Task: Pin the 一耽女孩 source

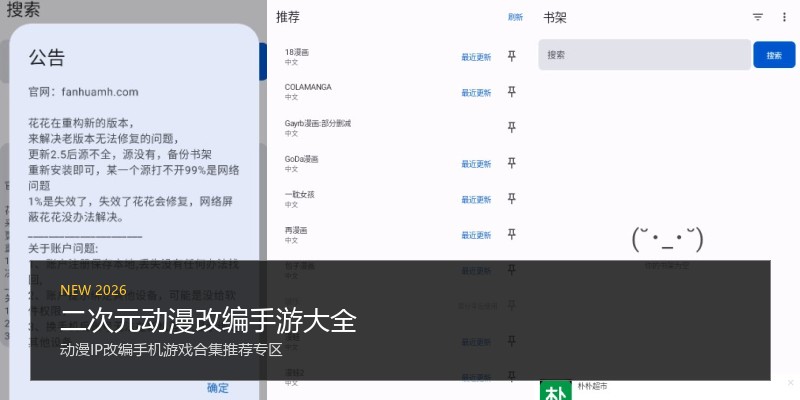Action: pos(511,199)
